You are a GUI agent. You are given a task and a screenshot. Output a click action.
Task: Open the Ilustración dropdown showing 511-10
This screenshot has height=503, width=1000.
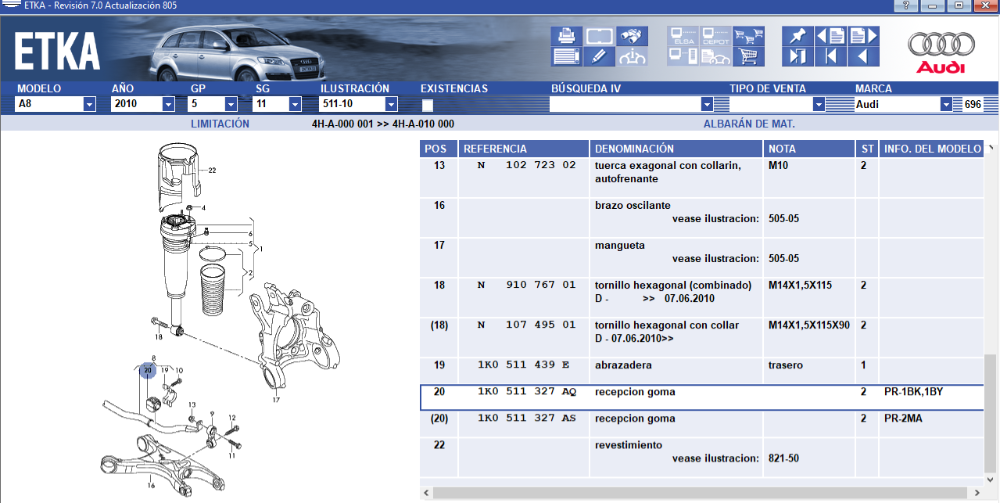click(x=391, y=104)
